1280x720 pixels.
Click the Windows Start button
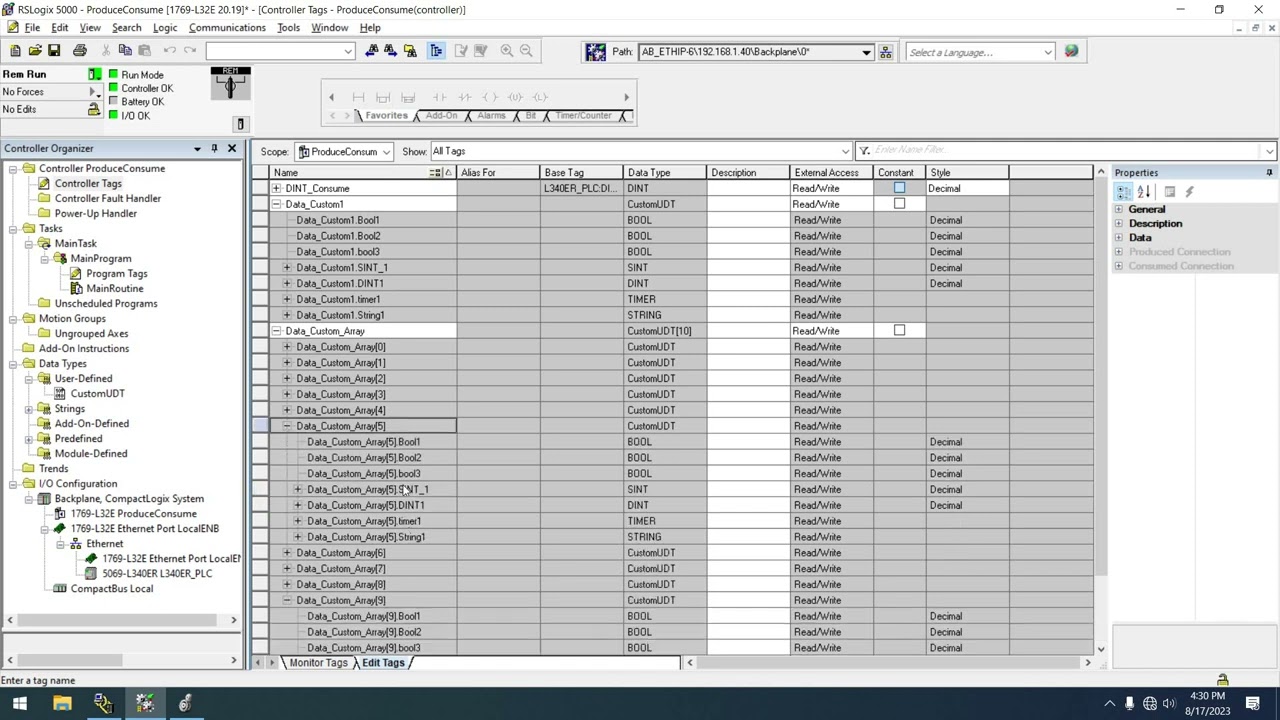(x=20, y=703)
